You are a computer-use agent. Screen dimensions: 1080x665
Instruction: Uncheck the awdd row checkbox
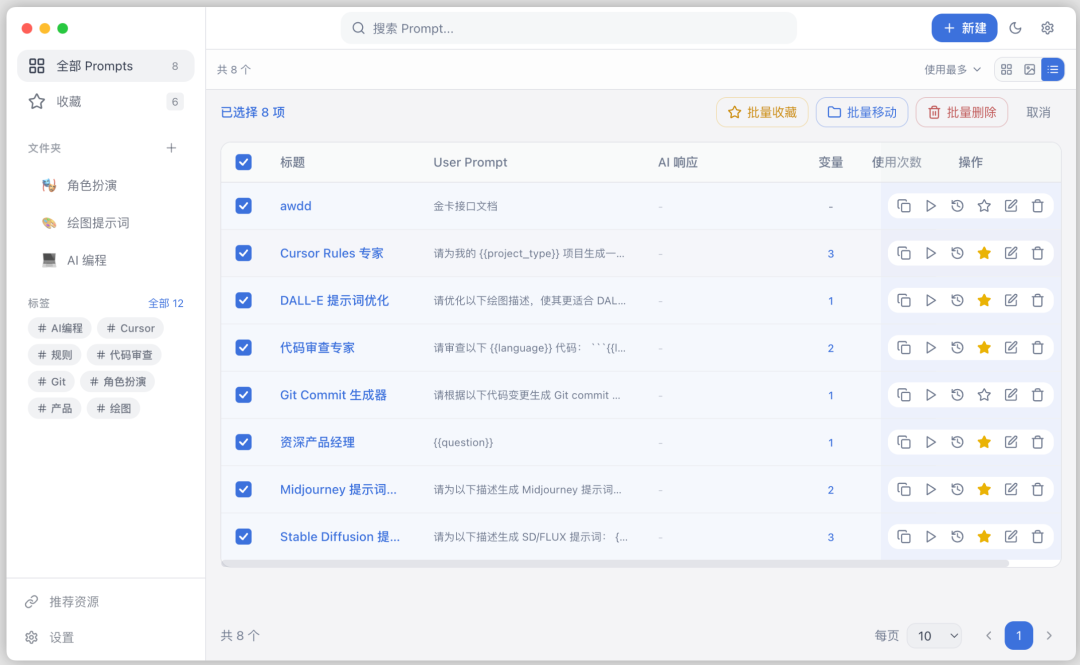[x=243, y=206]
